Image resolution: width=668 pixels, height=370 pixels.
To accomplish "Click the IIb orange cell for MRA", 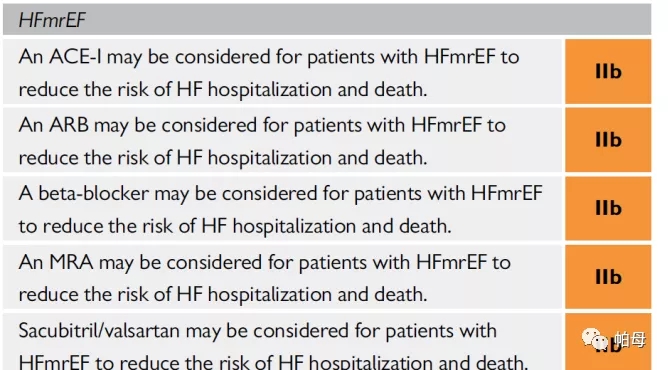I will (608, 277).
